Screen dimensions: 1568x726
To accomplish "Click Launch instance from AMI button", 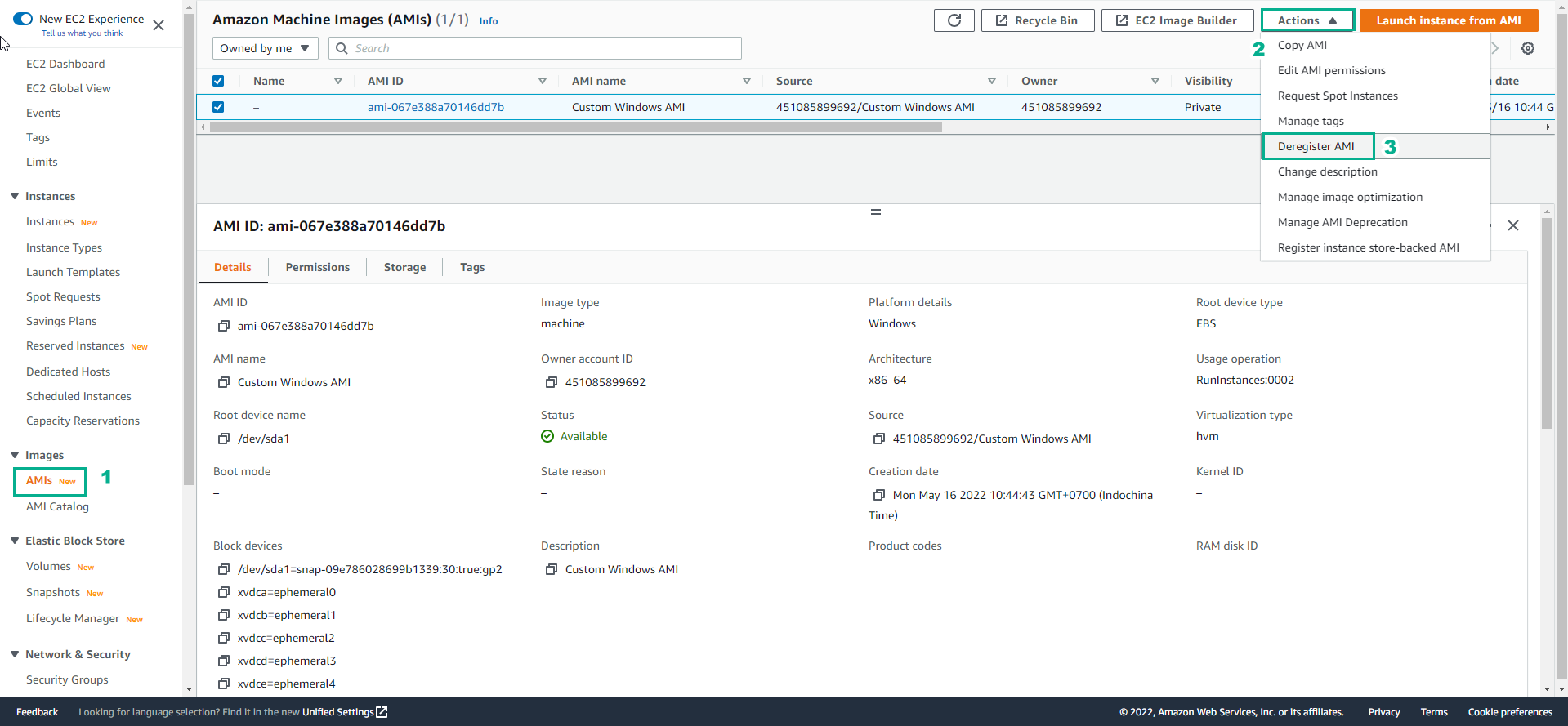I will click(1449, 20).
